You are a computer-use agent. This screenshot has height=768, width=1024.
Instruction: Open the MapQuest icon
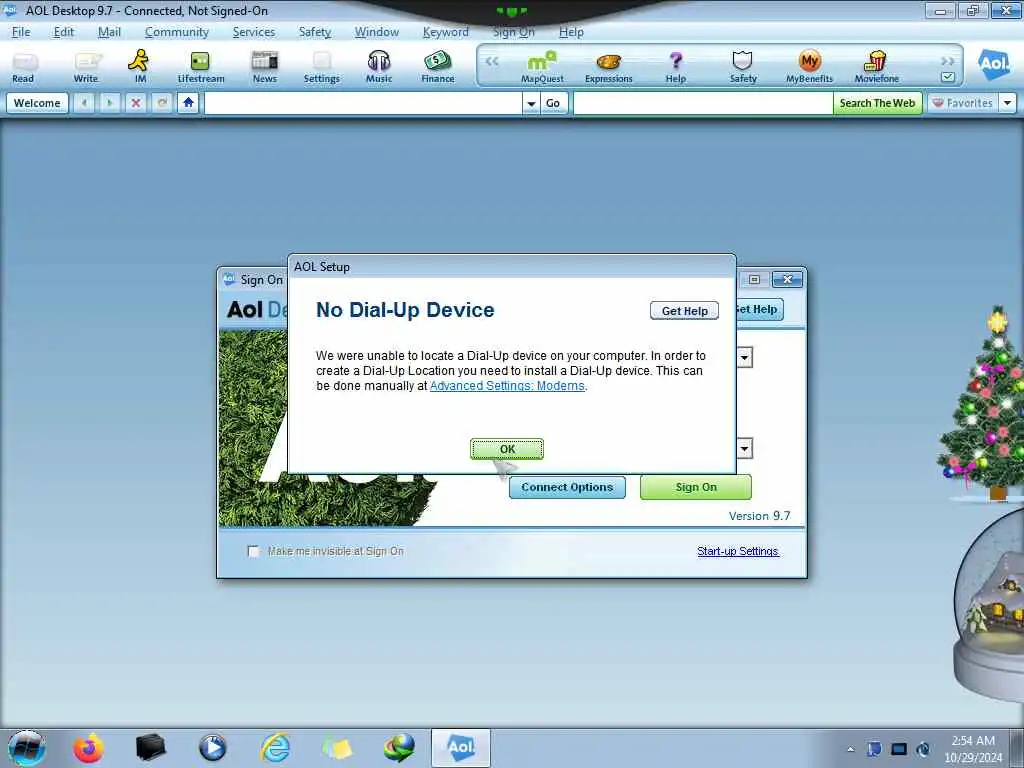coord(542,67)
